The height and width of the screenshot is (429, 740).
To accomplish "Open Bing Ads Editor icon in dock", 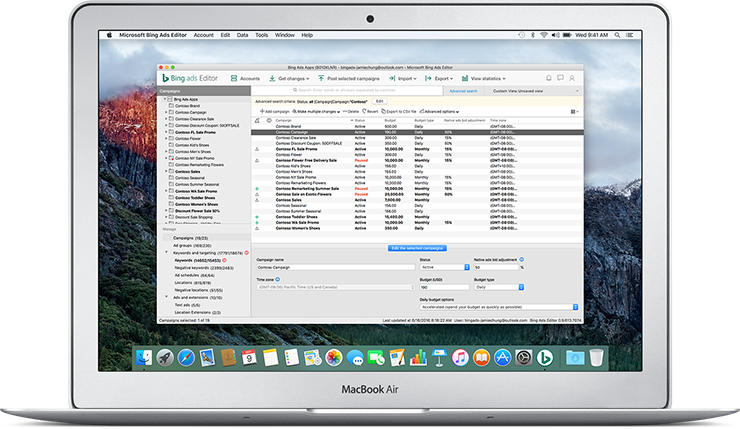I will pos(545,358).
